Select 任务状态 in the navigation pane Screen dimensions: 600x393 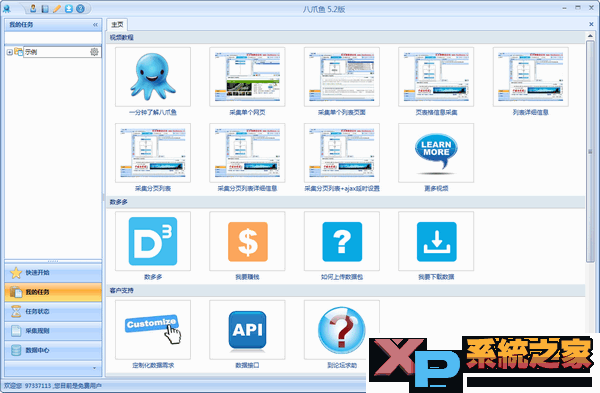point(53,311)
